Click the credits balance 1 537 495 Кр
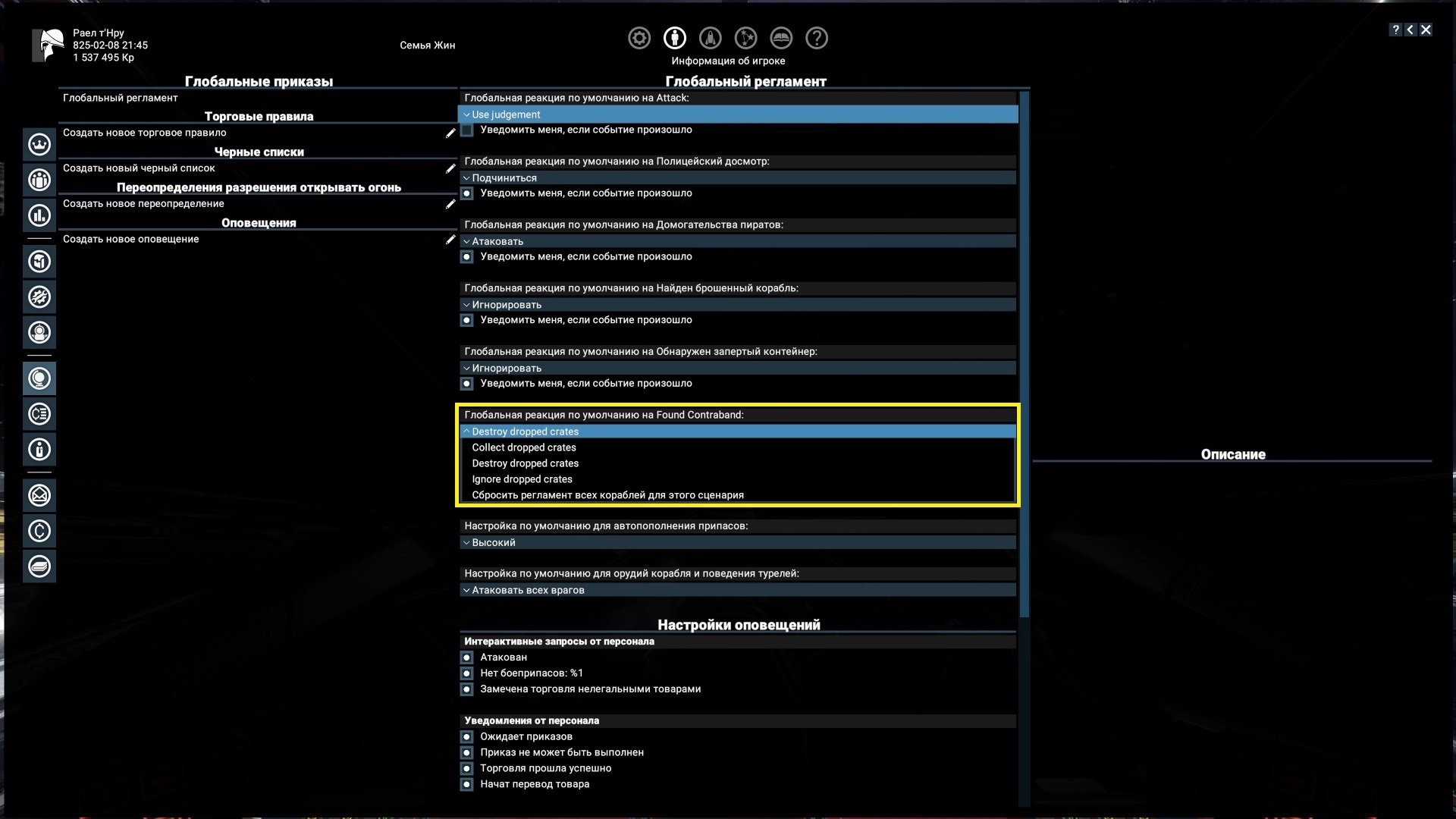 [x=103, y=58]
